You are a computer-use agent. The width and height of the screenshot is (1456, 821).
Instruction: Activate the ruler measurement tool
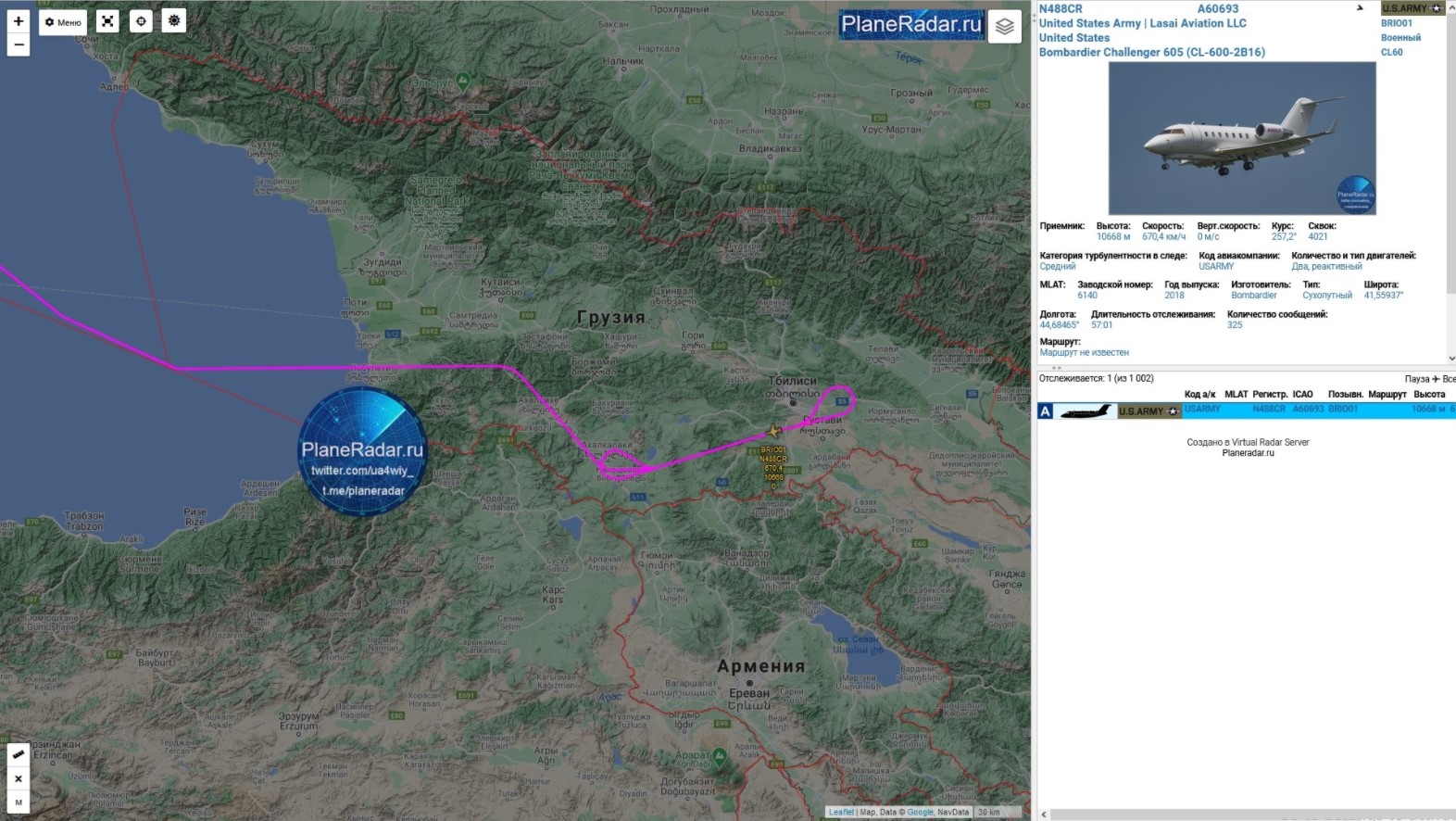pos(19,754)
